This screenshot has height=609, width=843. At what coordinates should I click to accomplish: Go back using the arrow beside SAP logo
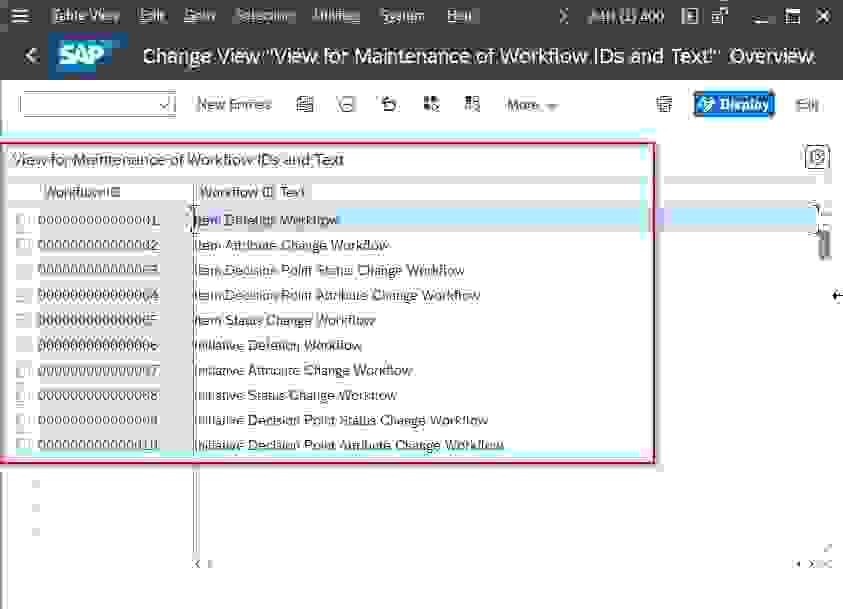pyautogui.click(x=32, y=55)
